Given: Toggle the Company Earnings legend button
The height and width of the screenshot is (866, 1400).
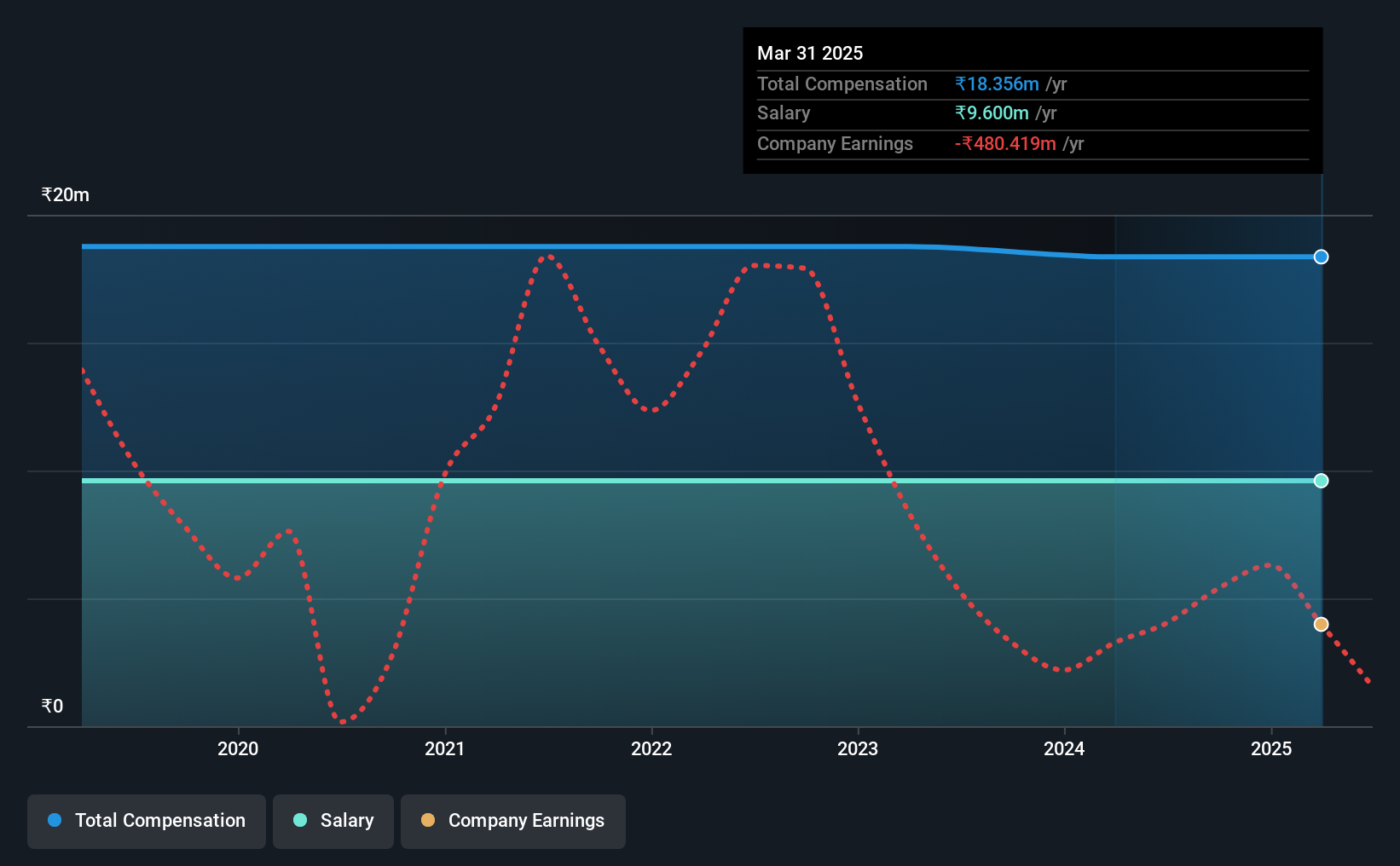Looking at the screenshot, I should click(513, 821).
